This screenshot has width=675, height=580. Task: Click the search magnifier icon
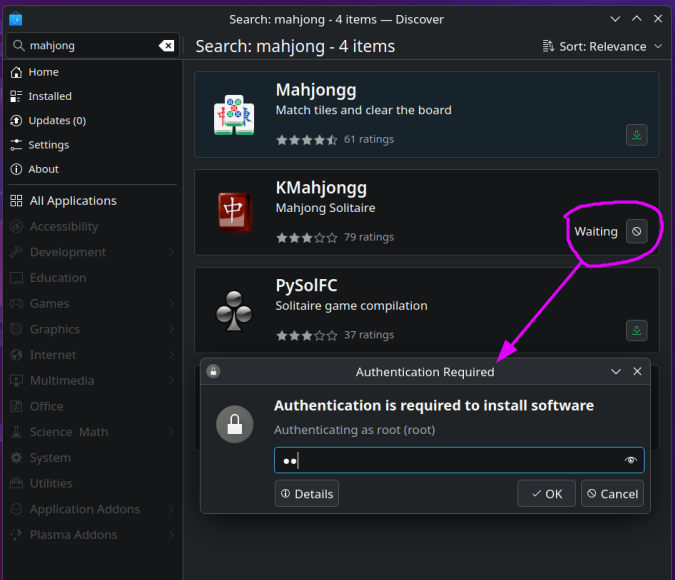pyautogui.click(x=18, y=45)
